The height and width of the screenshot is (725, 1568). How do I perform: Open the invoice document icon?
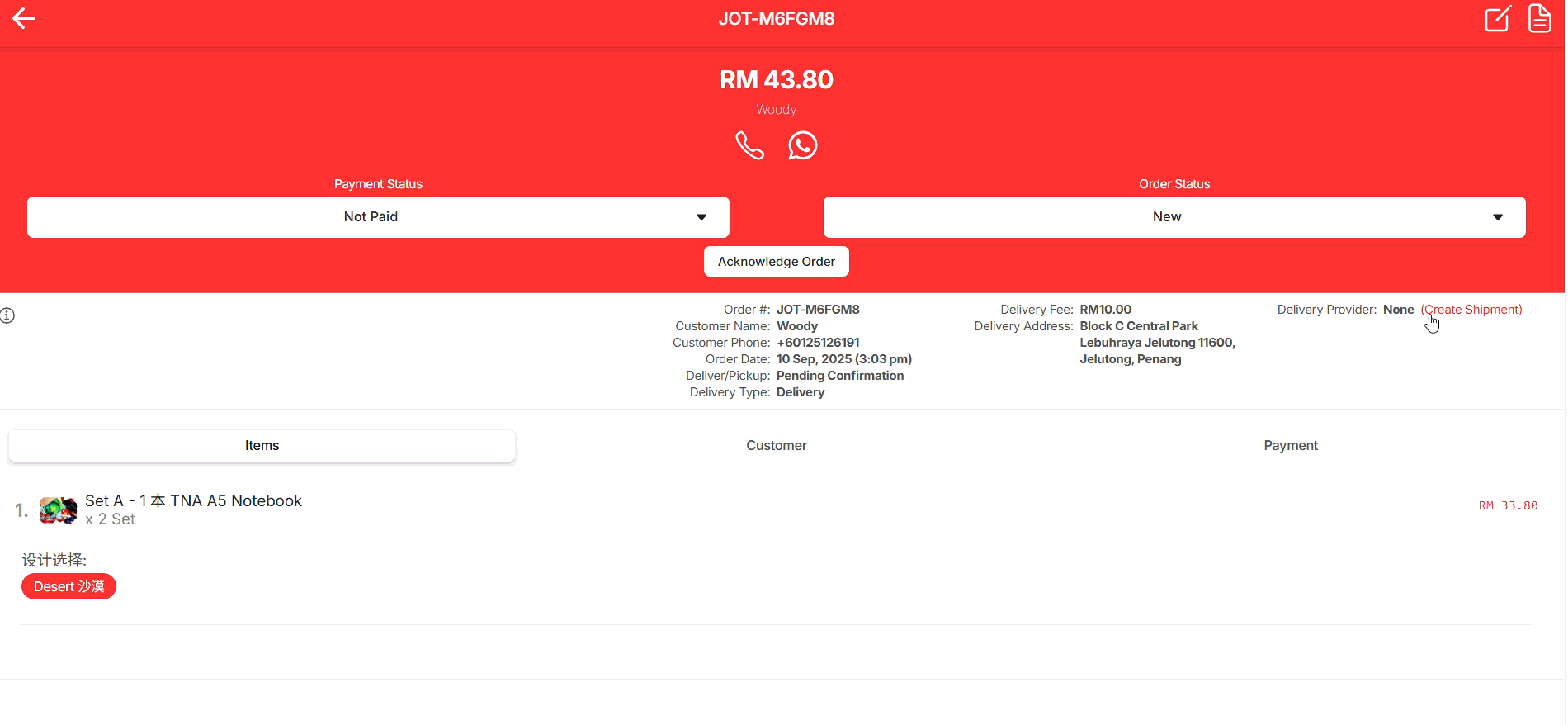coord(1539,18)
